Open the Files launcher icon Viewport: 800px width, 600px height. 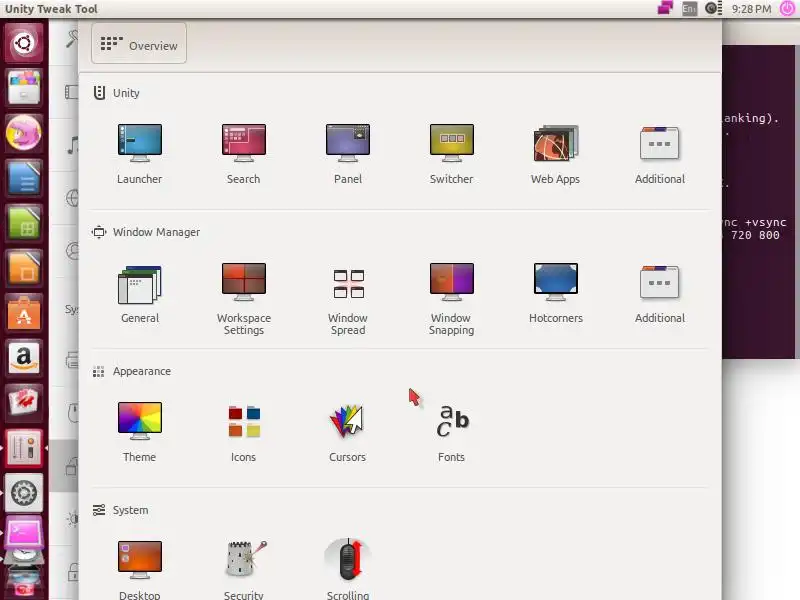coord(23,88)
